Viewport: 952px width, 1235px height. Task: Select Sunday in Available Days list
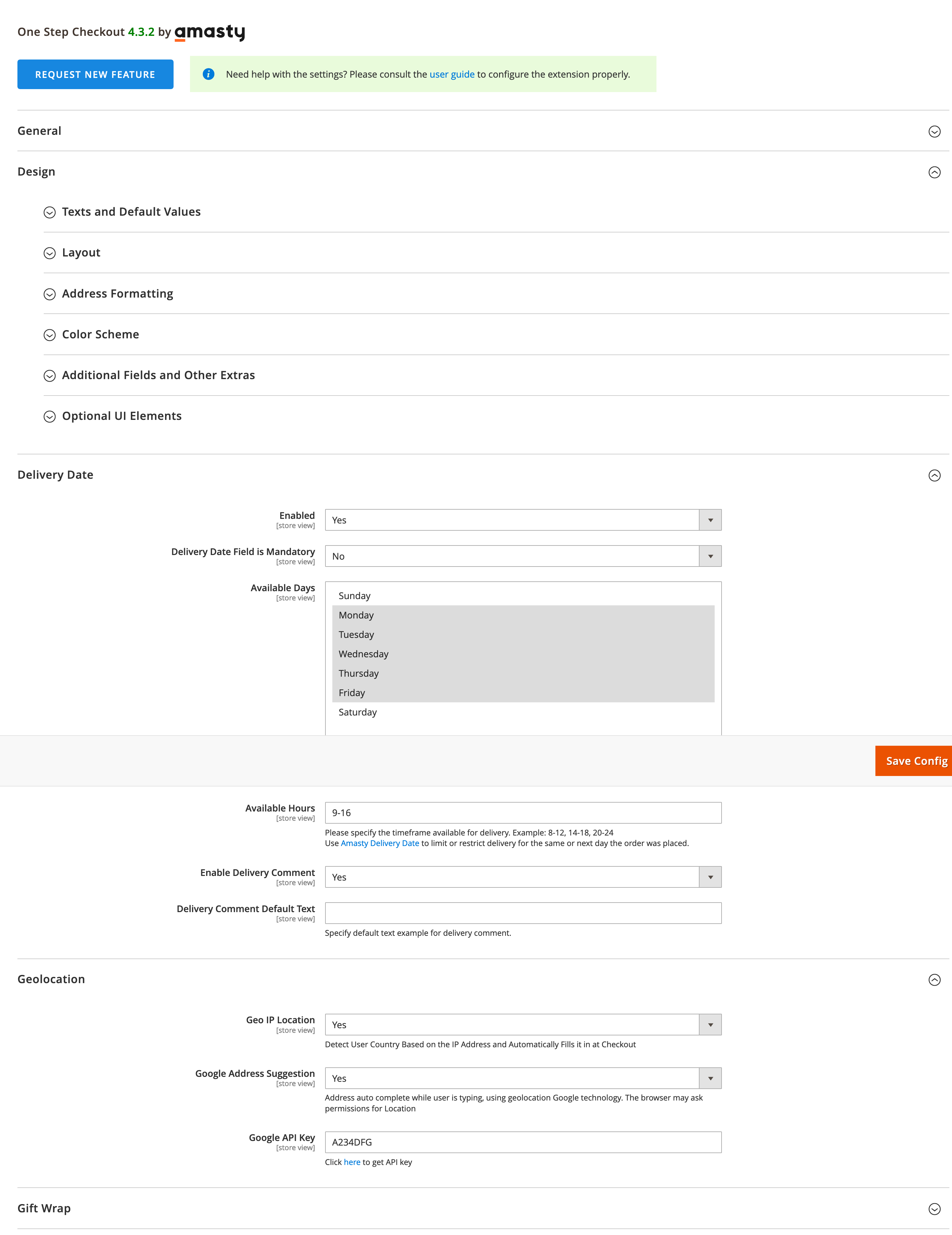point(354,595)
